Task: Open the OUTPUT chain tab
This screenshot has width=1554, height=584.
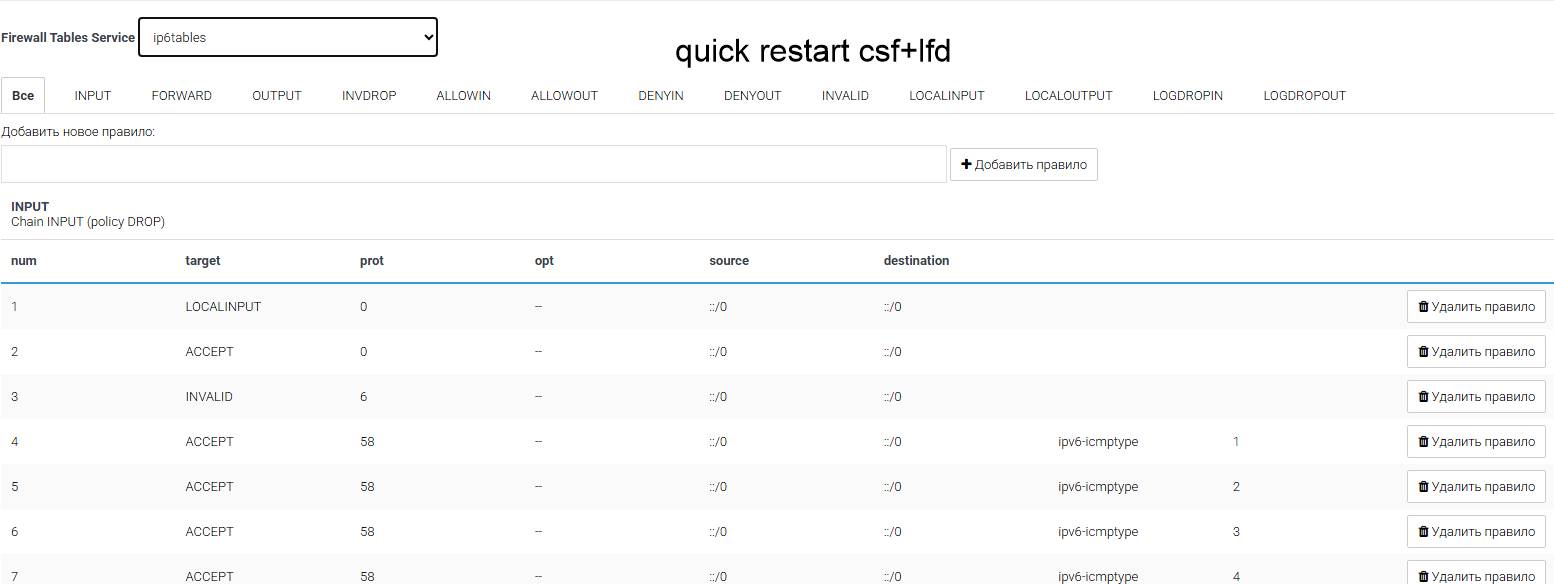Action: tap(276, 95)
